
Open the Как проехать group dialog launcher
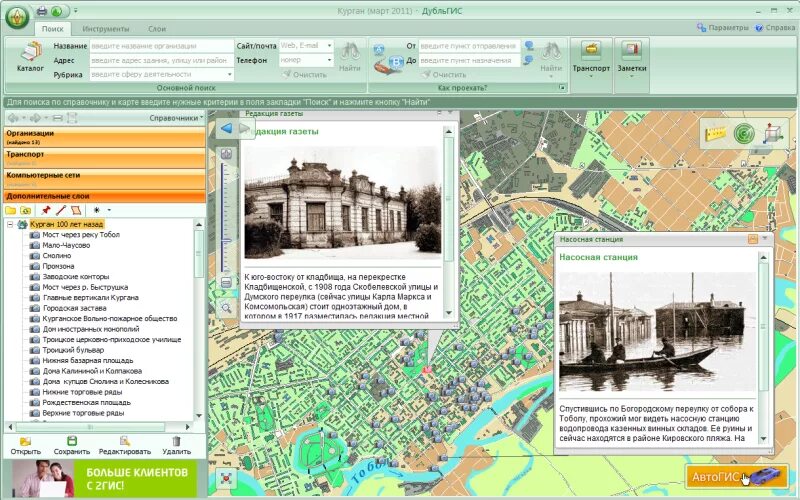562,88
